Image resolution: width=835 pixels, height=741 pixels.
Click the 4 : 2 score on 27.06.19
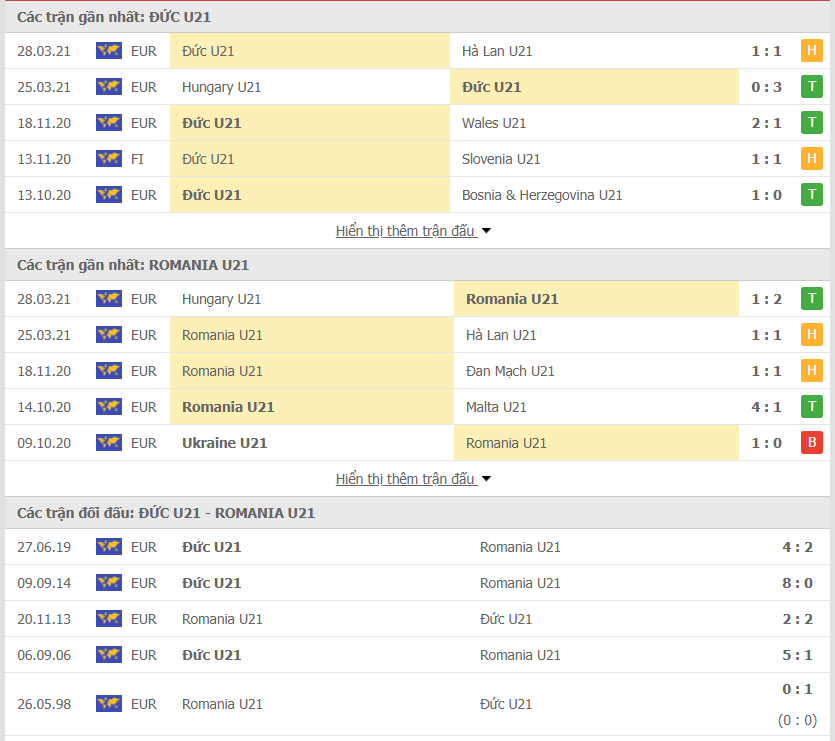click(x=796, y=547)
